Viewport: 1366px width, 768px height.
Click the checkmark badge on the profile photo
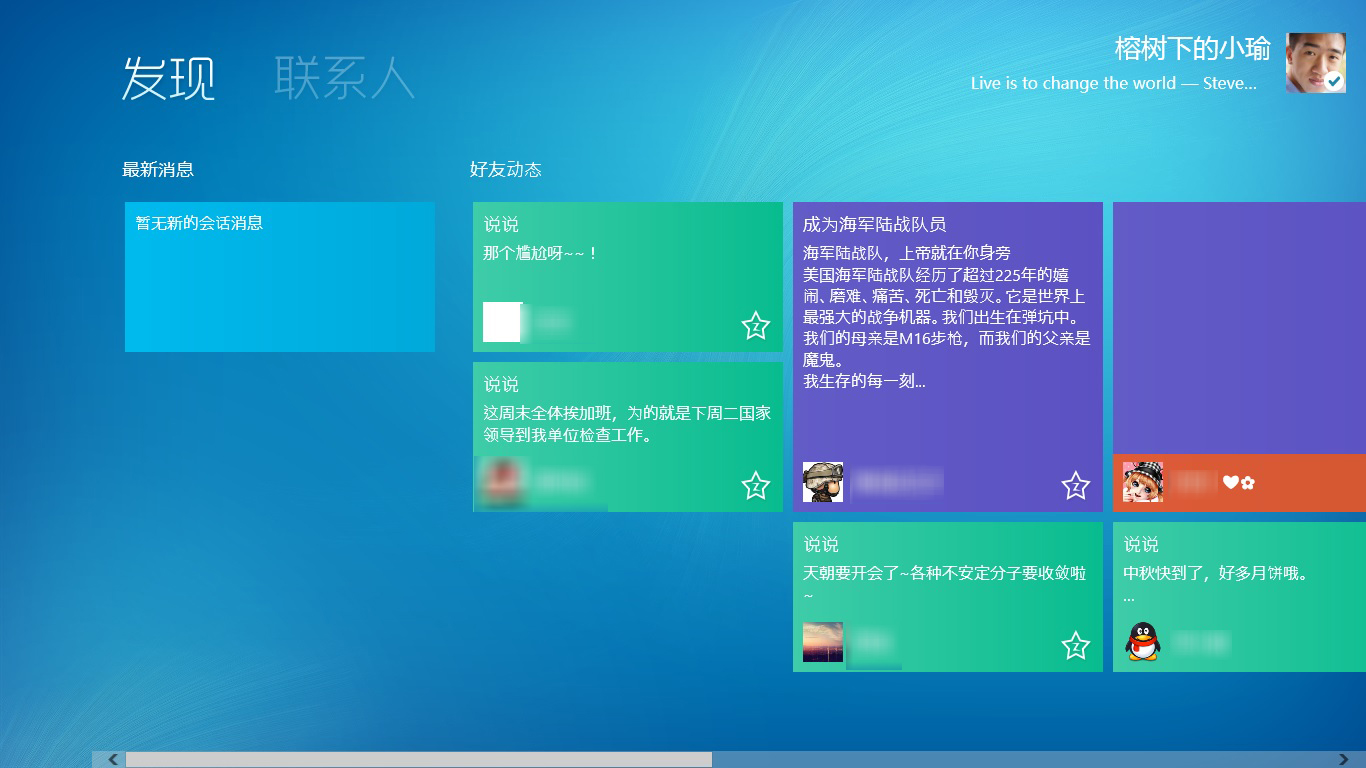pyautogui.click(x=1335, y=83)
